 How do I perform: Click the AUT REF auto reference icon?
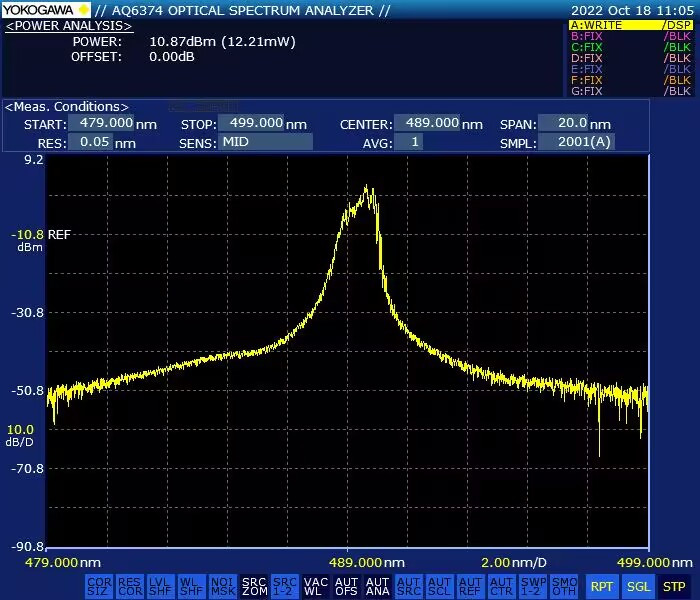point(470,586)
